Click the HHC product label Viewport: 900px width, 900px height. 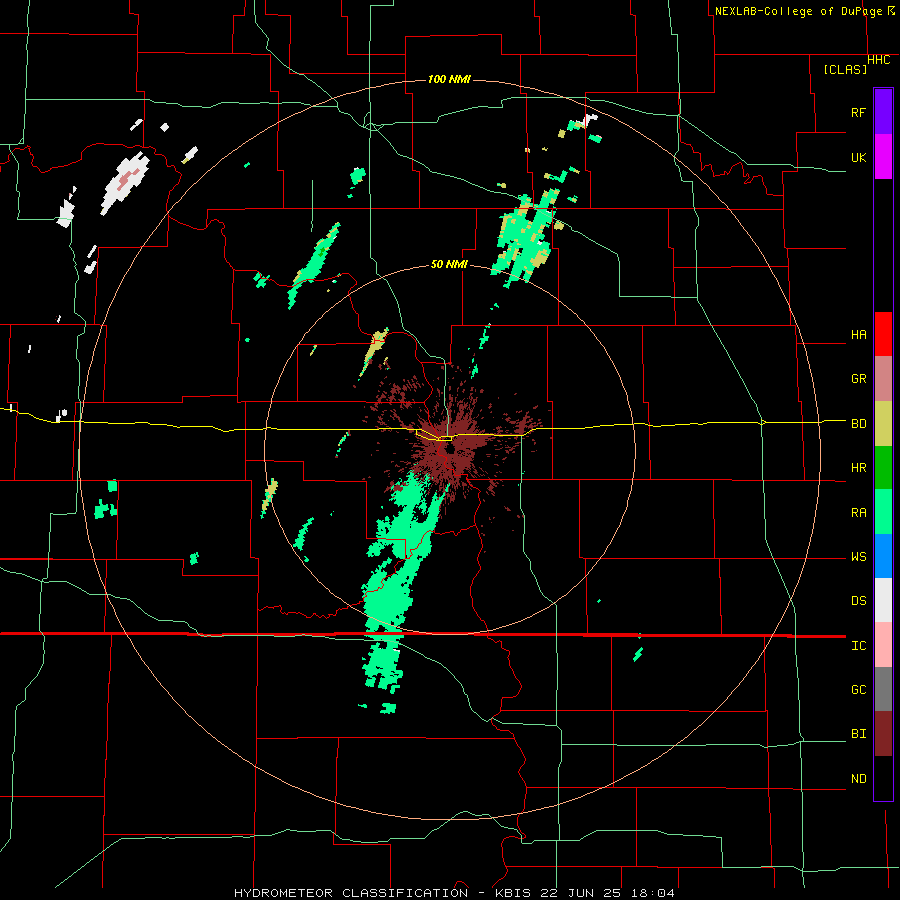coord(879,60)
